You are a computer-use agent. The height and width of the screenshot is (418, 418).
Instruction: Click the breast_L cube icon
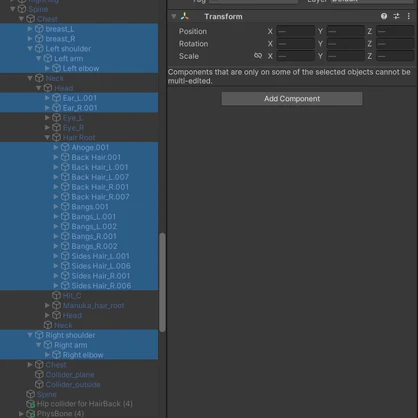(39, 29)
